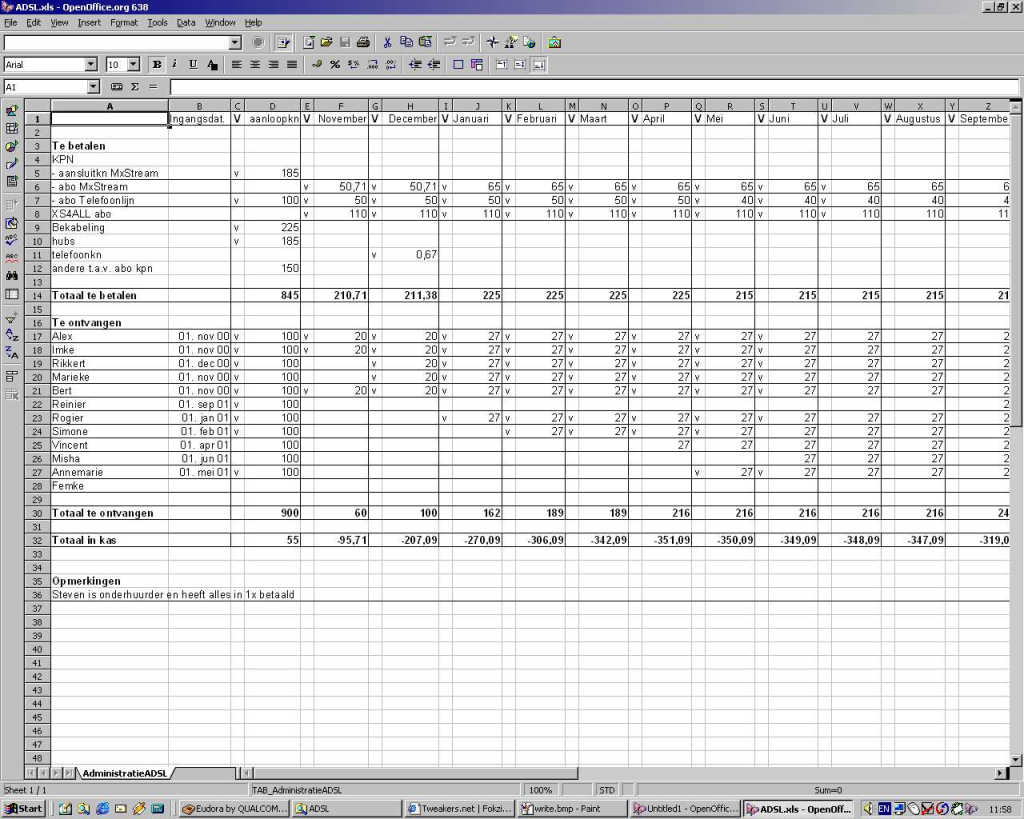This screenshot has width=1024, height=819.
Task: Click the Save document icon
Action: 345,43
